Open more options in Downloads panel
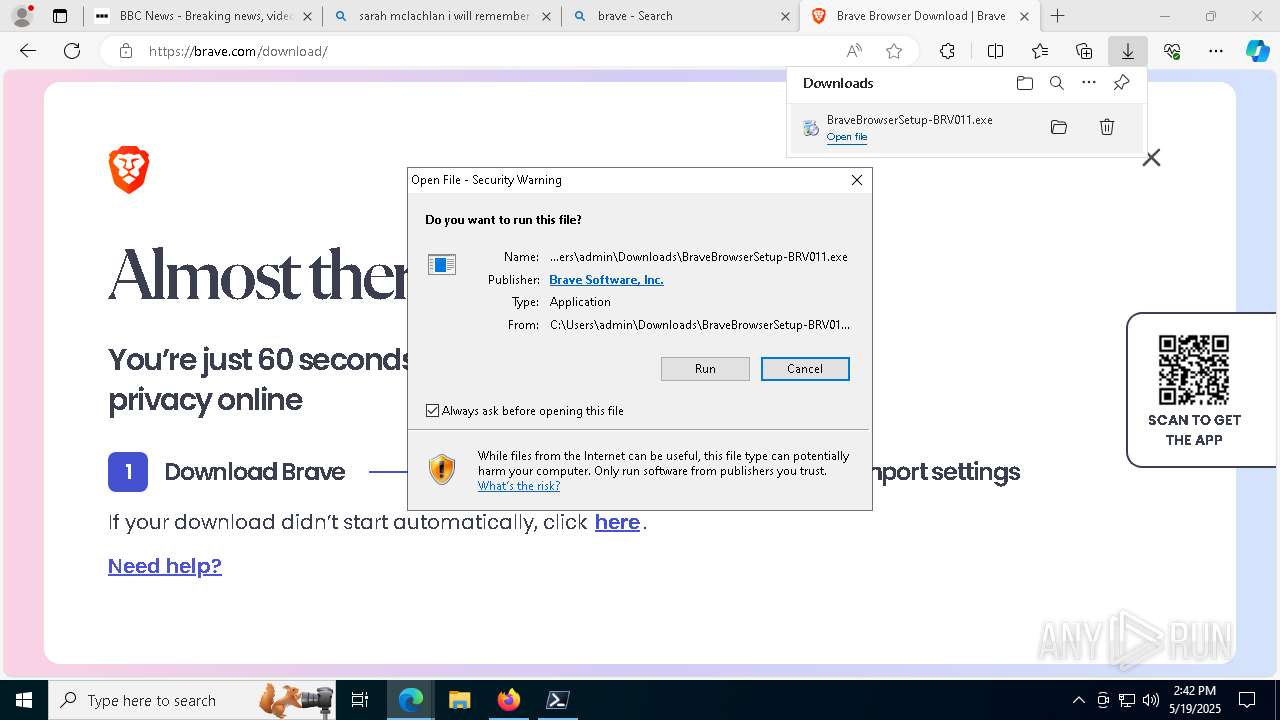1280x720 pixels. pyautogui.click(x=1089, y=83)
